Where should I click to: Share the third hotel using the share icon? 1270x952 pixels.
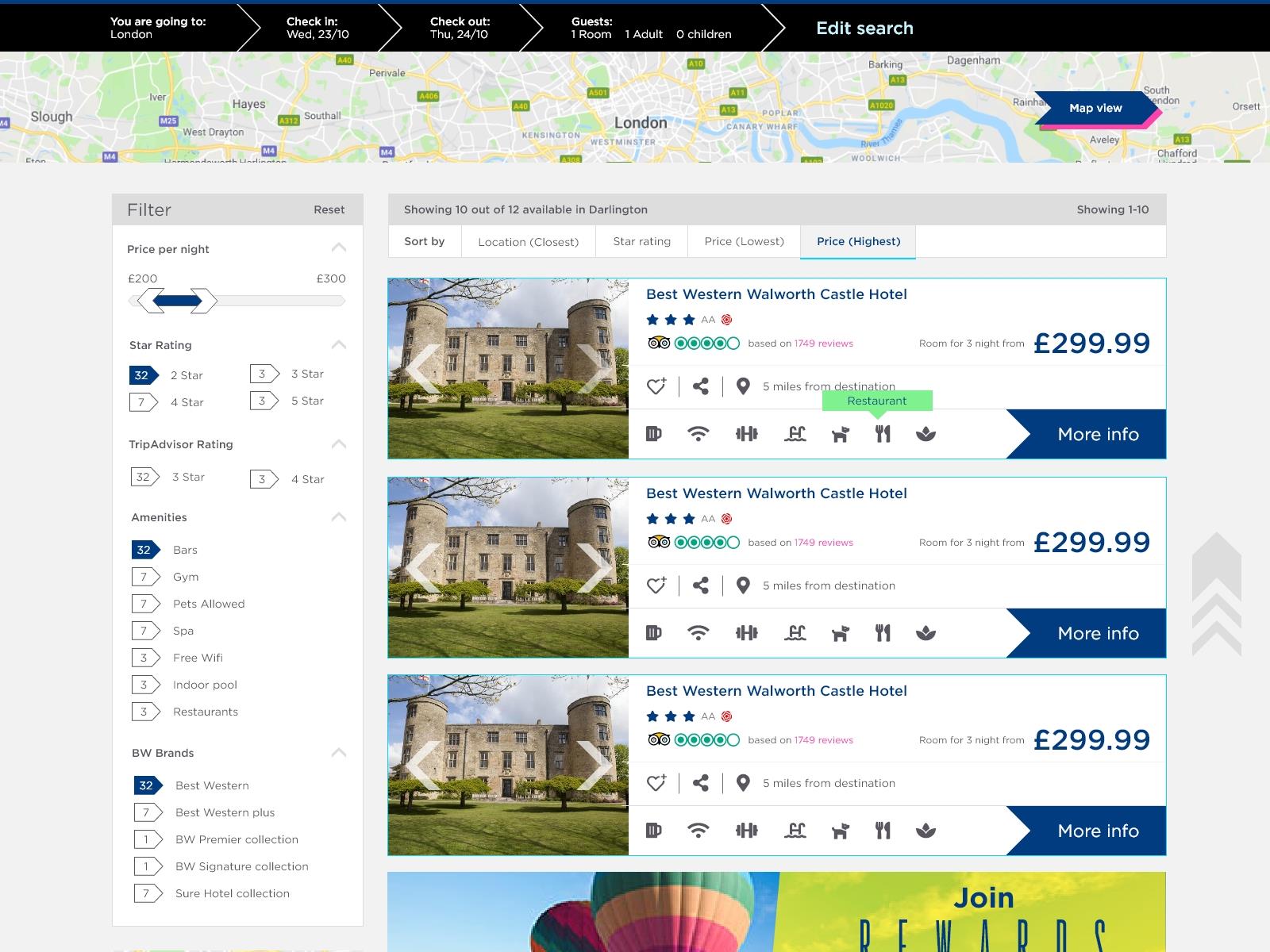tap(700, 783)
